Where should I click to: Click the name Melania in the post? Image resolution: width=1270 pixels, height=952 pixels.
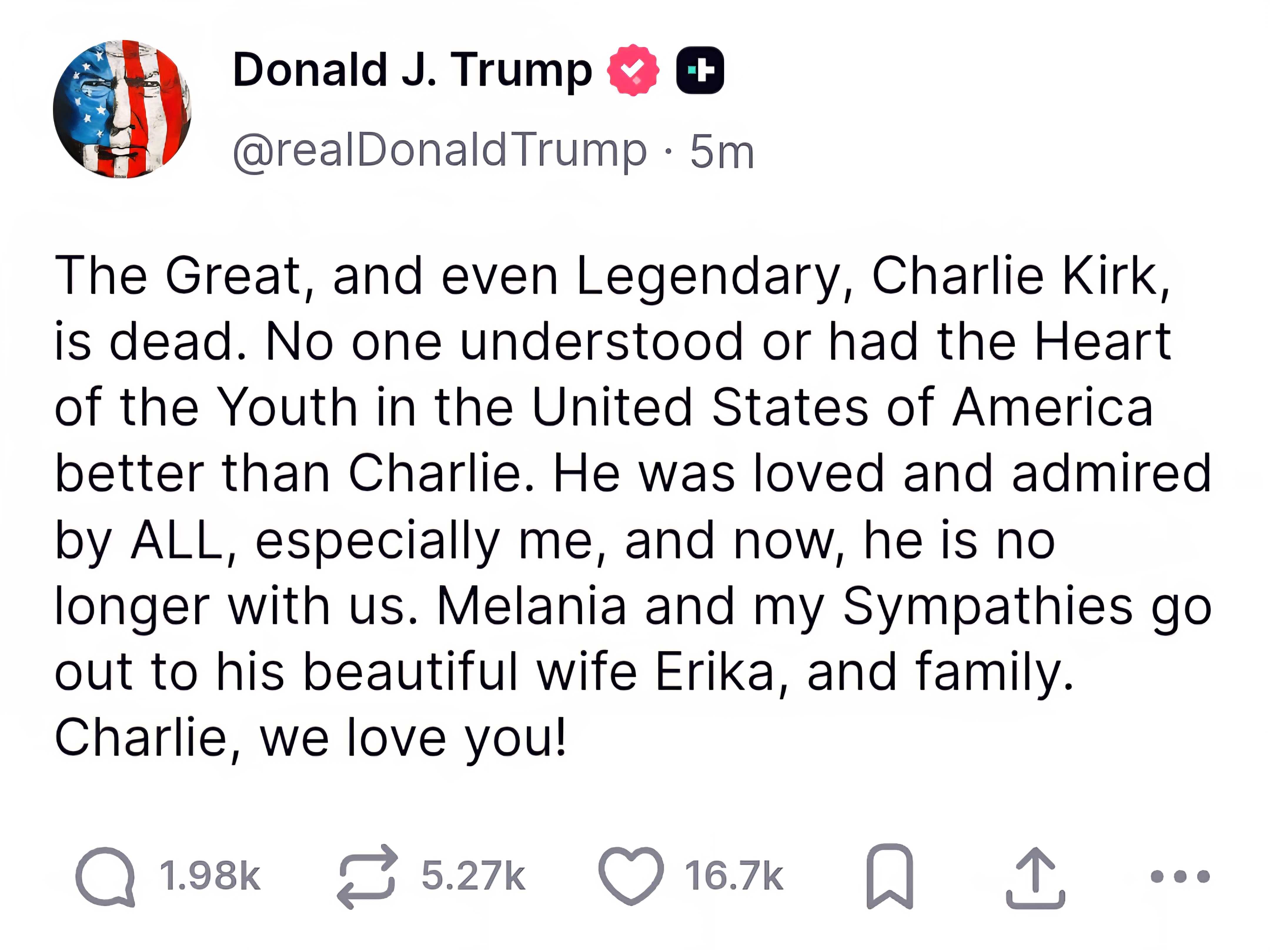click(531, 606)
